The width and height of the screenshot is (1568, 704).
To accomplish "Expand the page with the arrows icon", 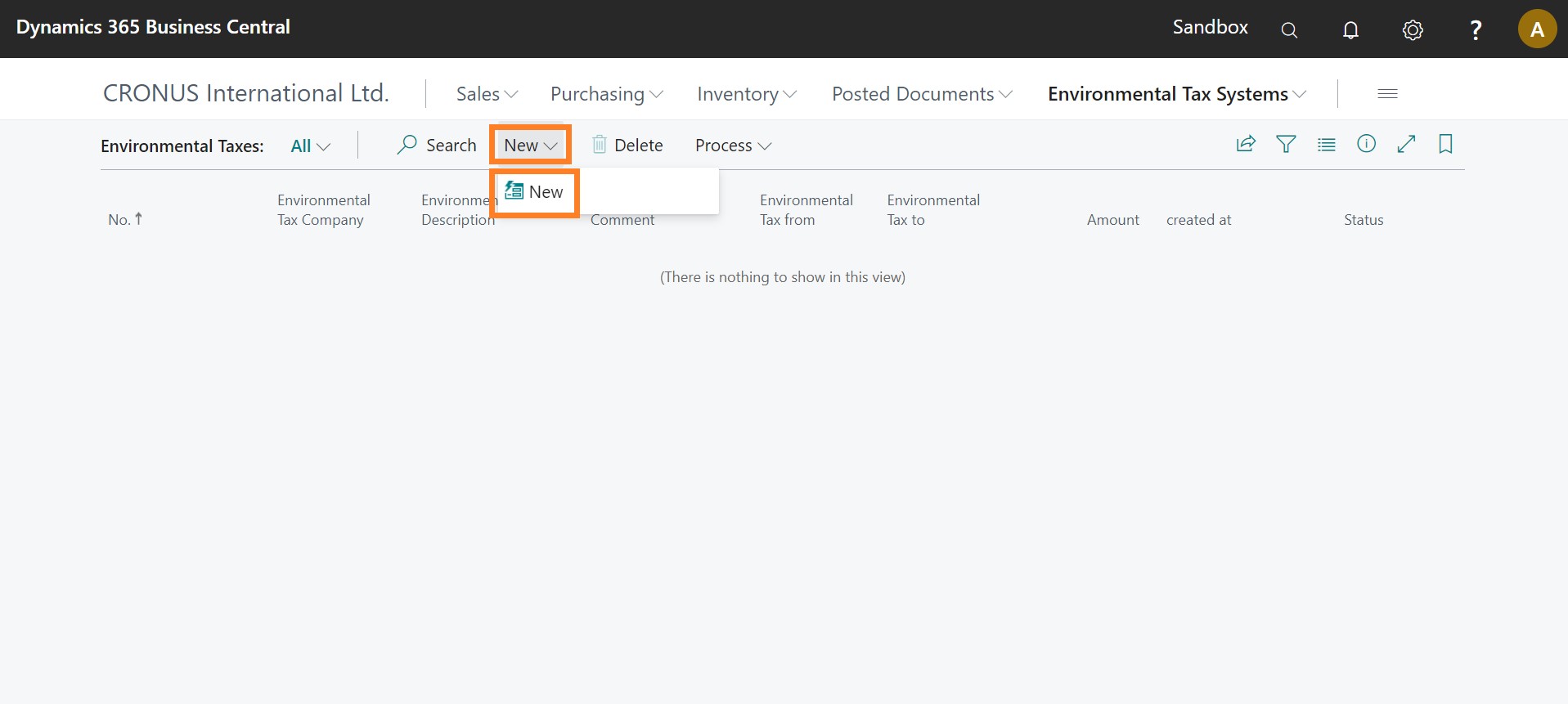I will 1406,145.
